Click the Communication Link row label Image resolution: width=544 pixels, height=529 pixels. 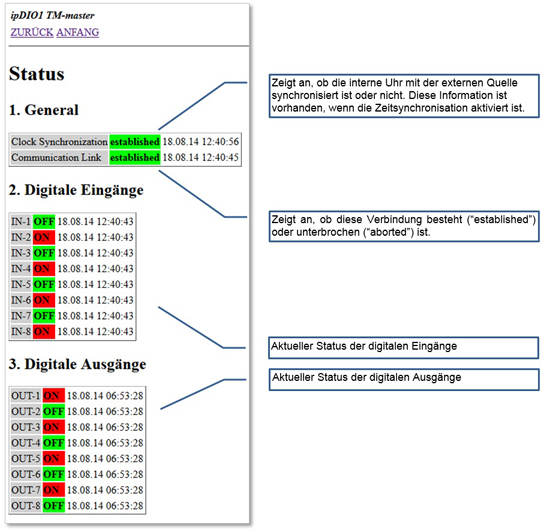(59, 157)
